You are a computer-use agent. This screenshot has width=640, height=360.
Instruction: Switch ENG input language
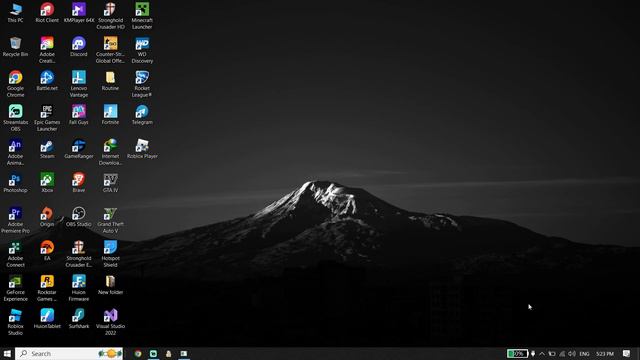tap(584, 353)
